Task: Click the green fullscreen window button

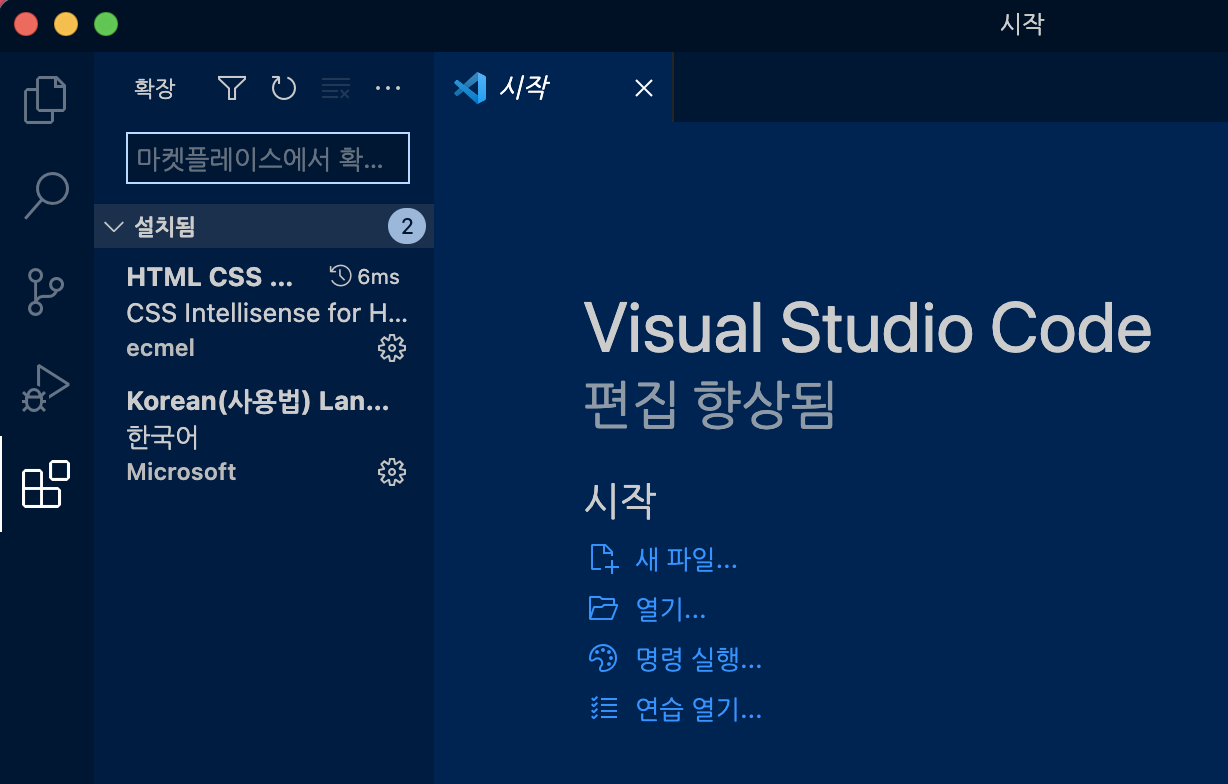Action: 105,25
